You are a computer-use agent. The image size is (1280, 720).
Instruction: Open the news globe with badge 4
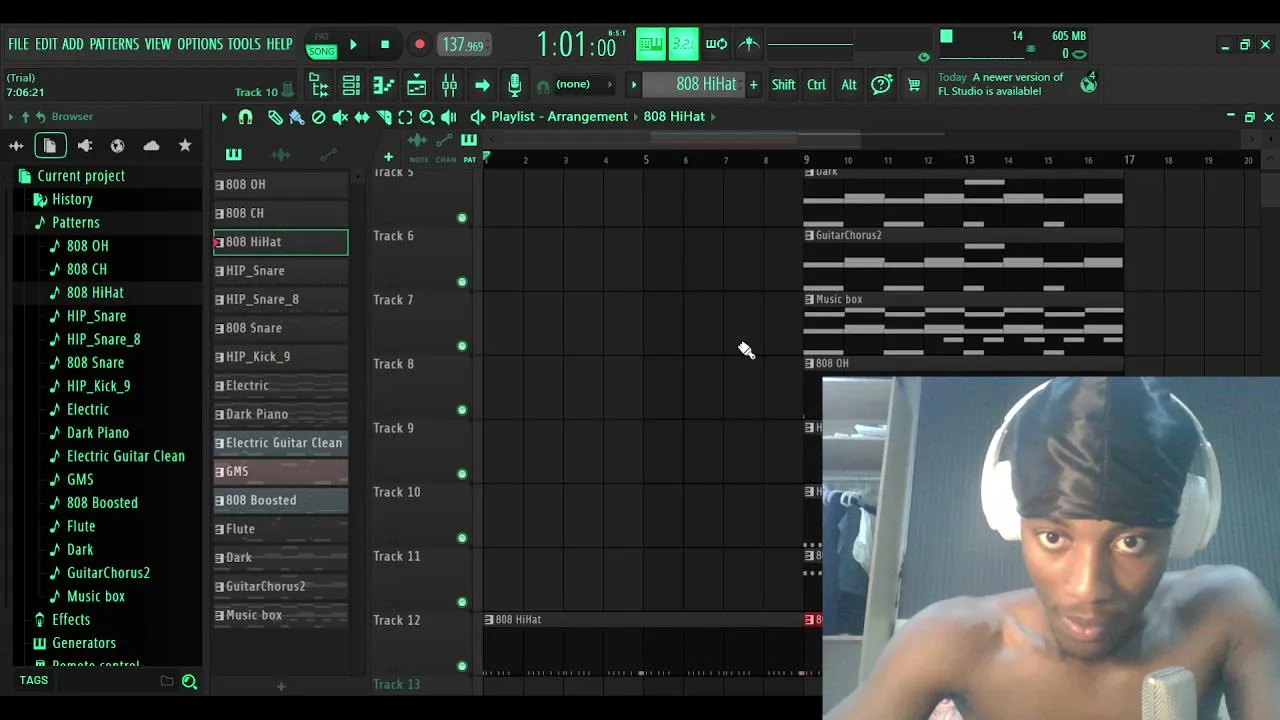1088,83
